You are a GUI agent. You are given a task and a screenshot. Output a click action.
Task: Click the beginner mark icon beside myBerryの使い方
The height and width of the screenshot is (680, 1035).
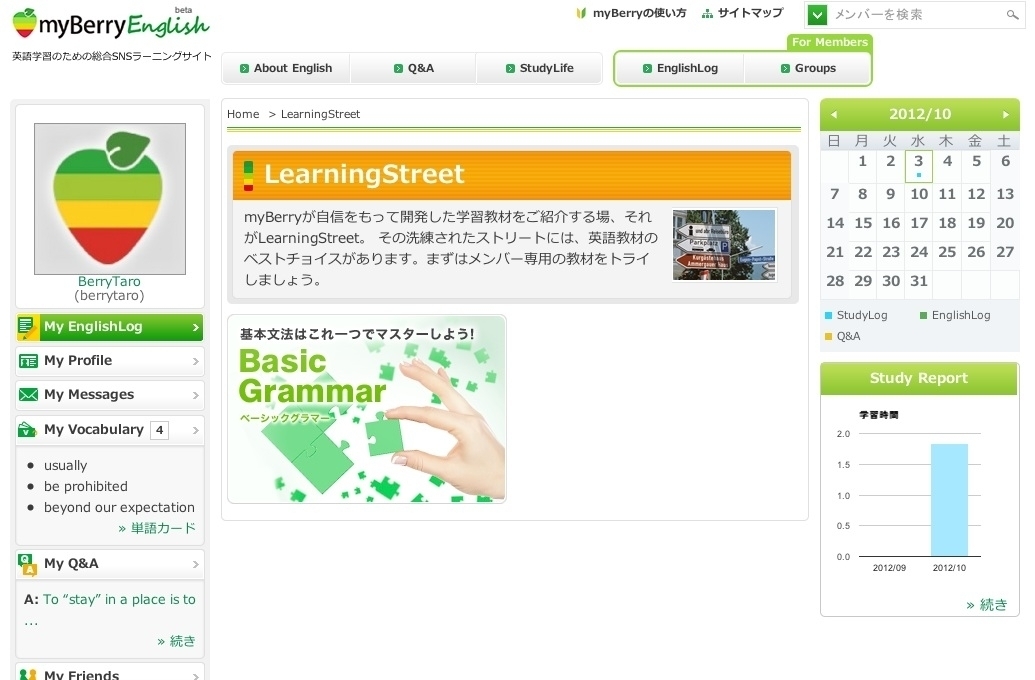pyautogui.click(x=581, y=13)
